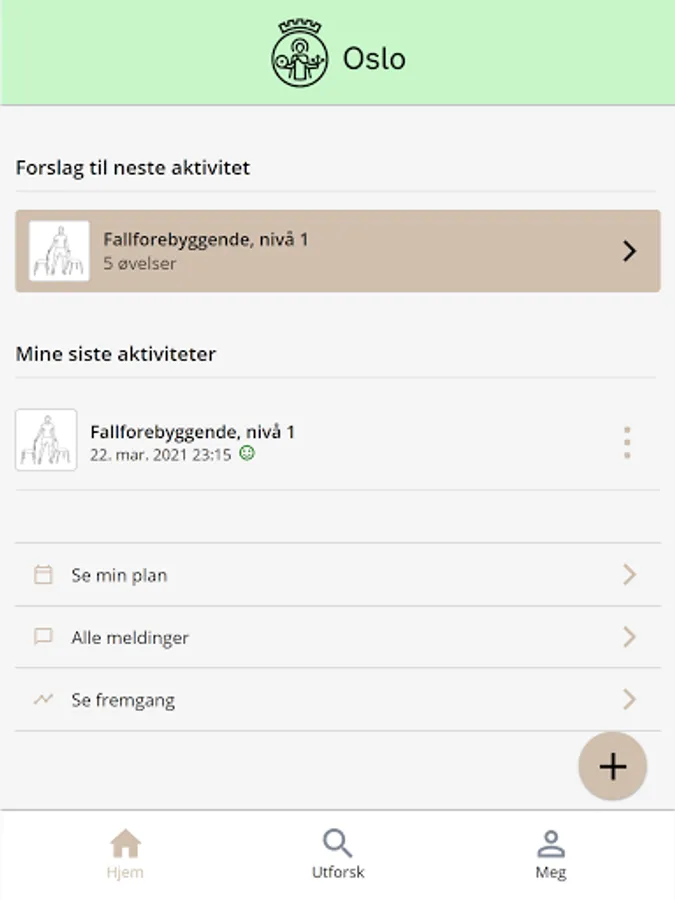Click the trend line icon for Se fremgang
The height and width of the screenshot is (900, 675).
(43, 700)
